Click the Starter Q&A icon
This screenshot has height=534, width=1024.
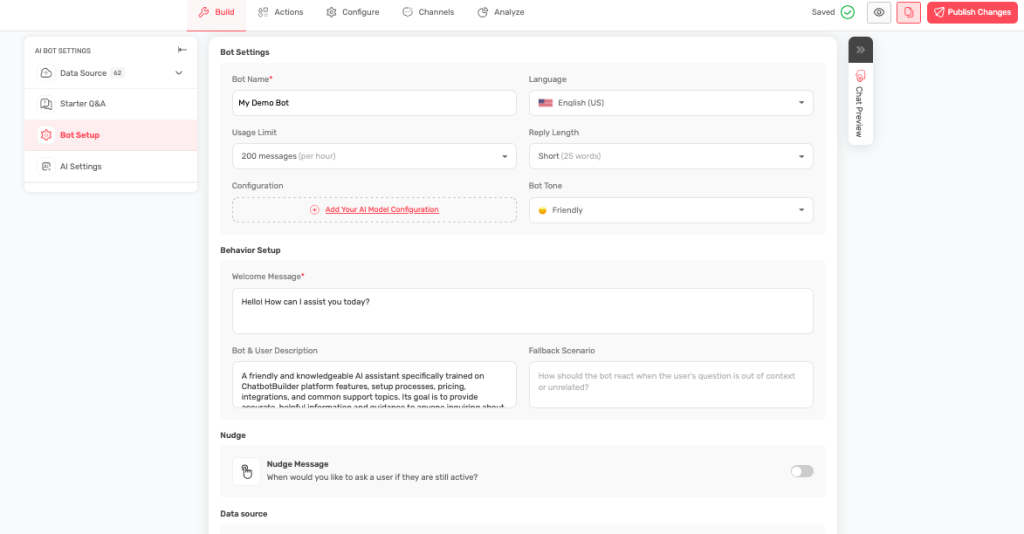pos(46,104)
